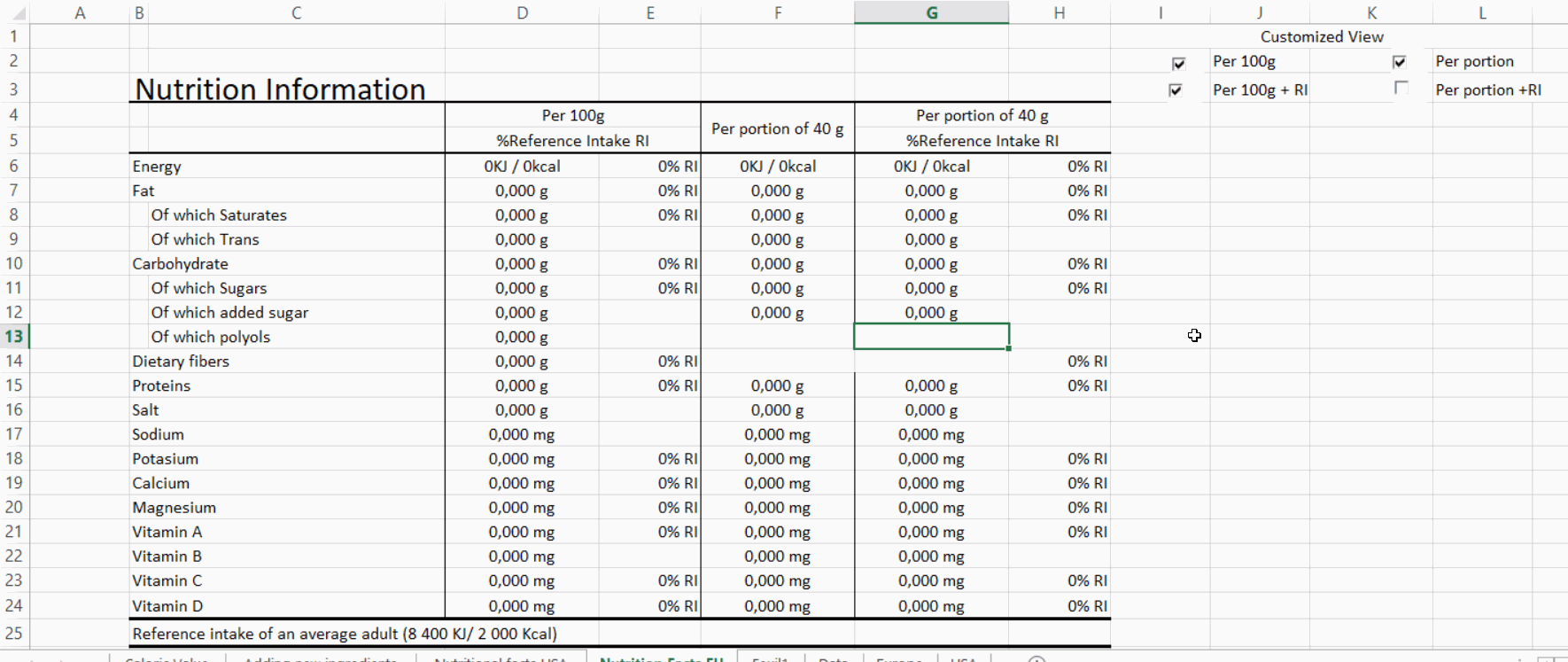Add a new sheet with plus icon
Viewport: 1568px width, 662px height.
point(1036,658)
